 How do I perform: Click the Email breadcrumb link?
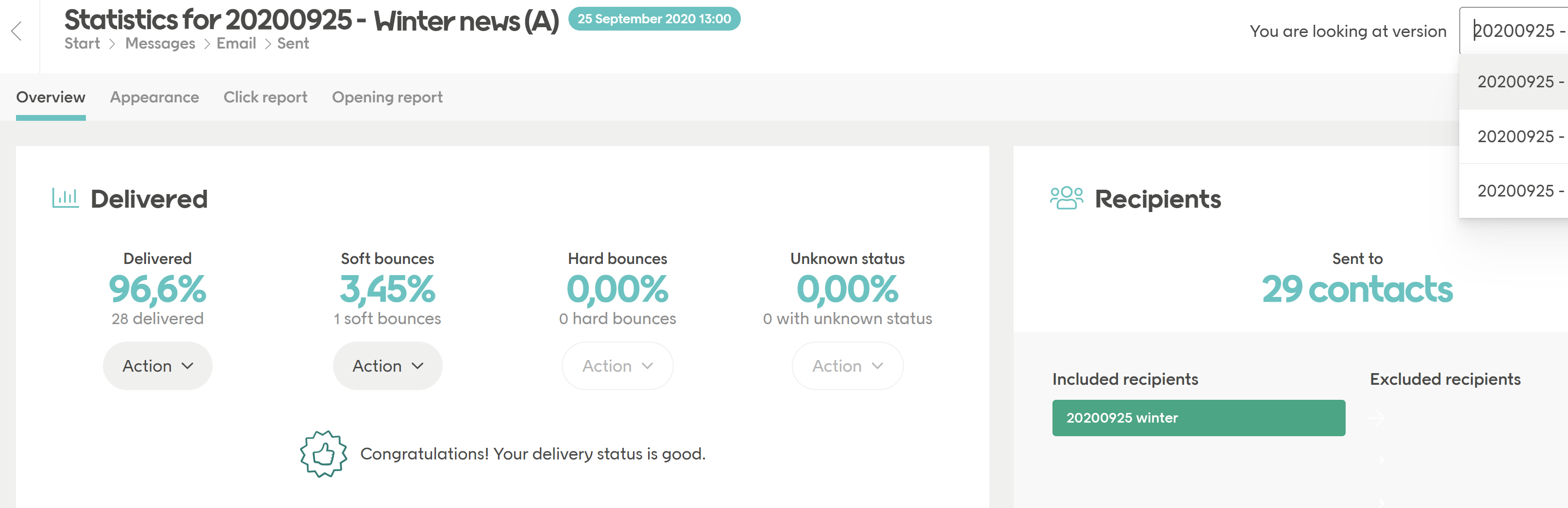[x=236, y=44]
